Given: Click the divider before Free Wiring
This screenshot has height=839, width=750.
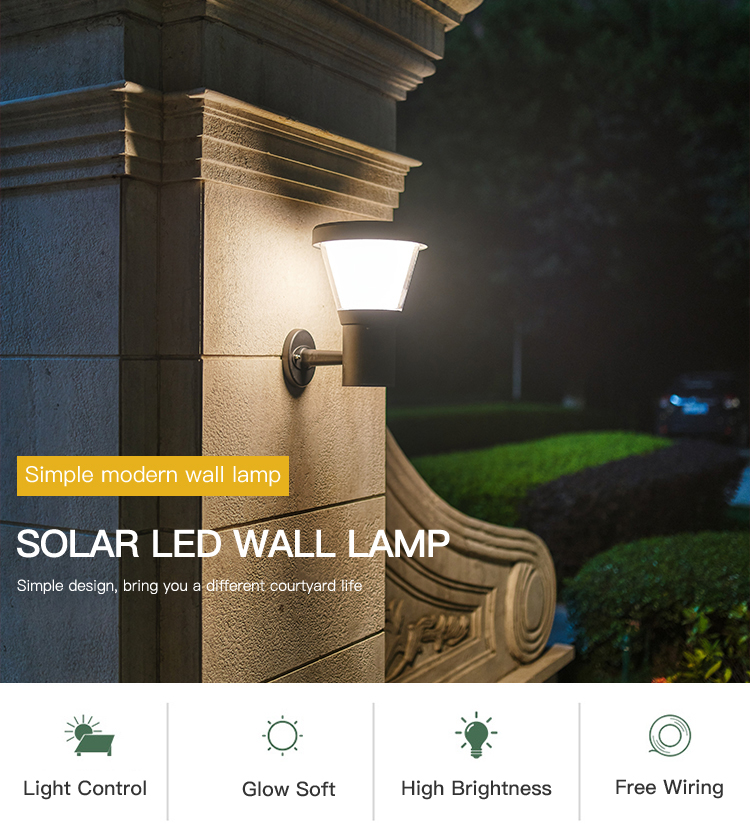Looking at the screenshot, I should (x=579, y=761).
